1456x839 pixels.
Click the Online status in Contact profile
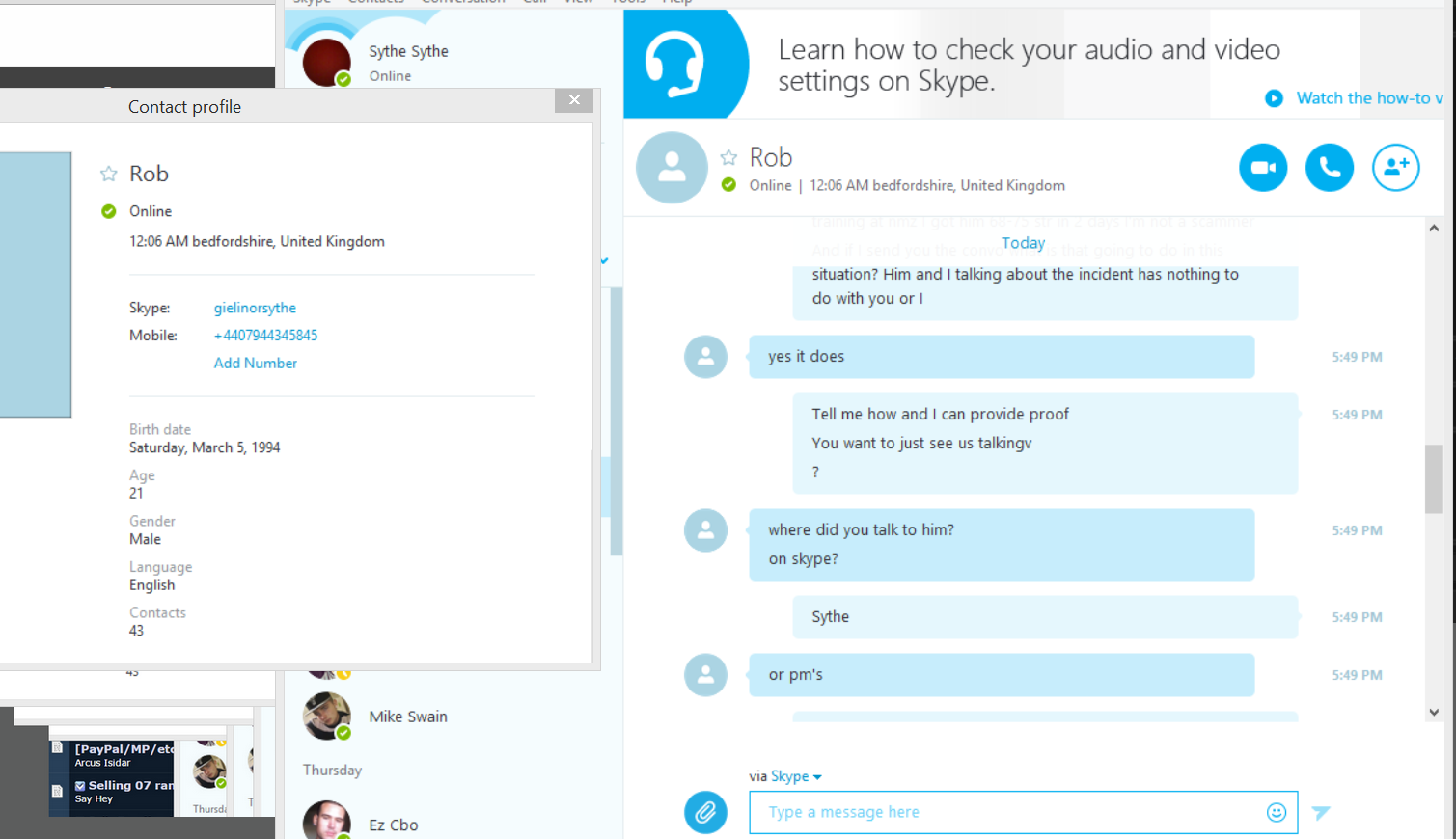[x=151, y=211]
